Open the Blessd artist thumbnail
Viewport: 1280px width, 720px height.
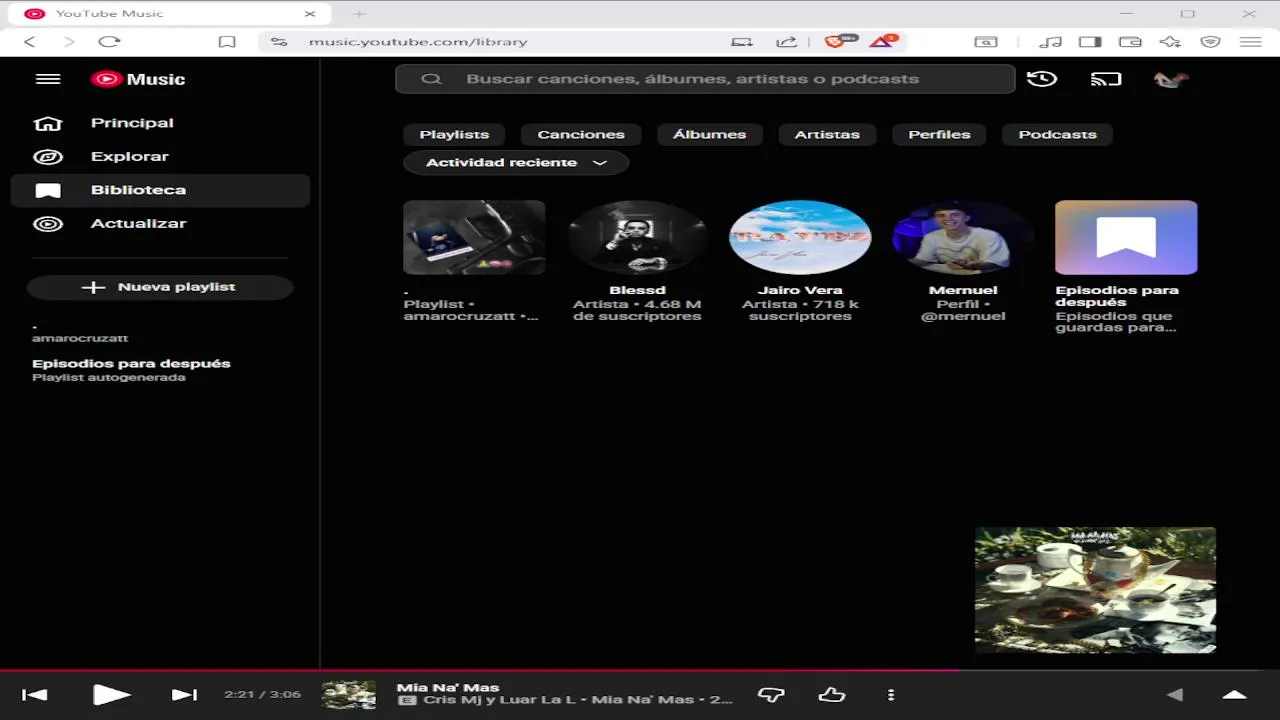coord(637,237)
